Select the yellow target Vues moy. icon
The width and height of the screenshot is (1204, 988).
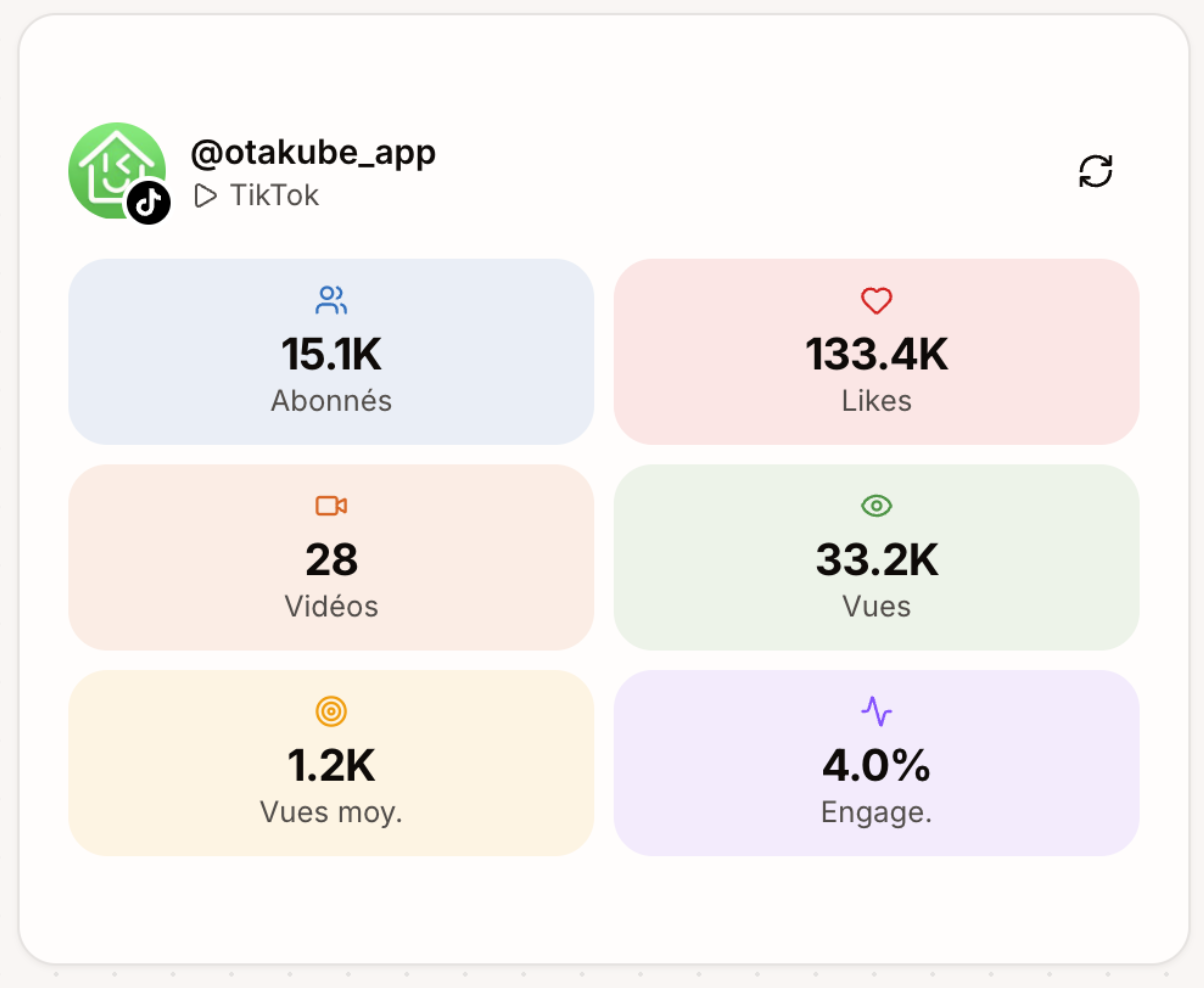pos(332,711)
